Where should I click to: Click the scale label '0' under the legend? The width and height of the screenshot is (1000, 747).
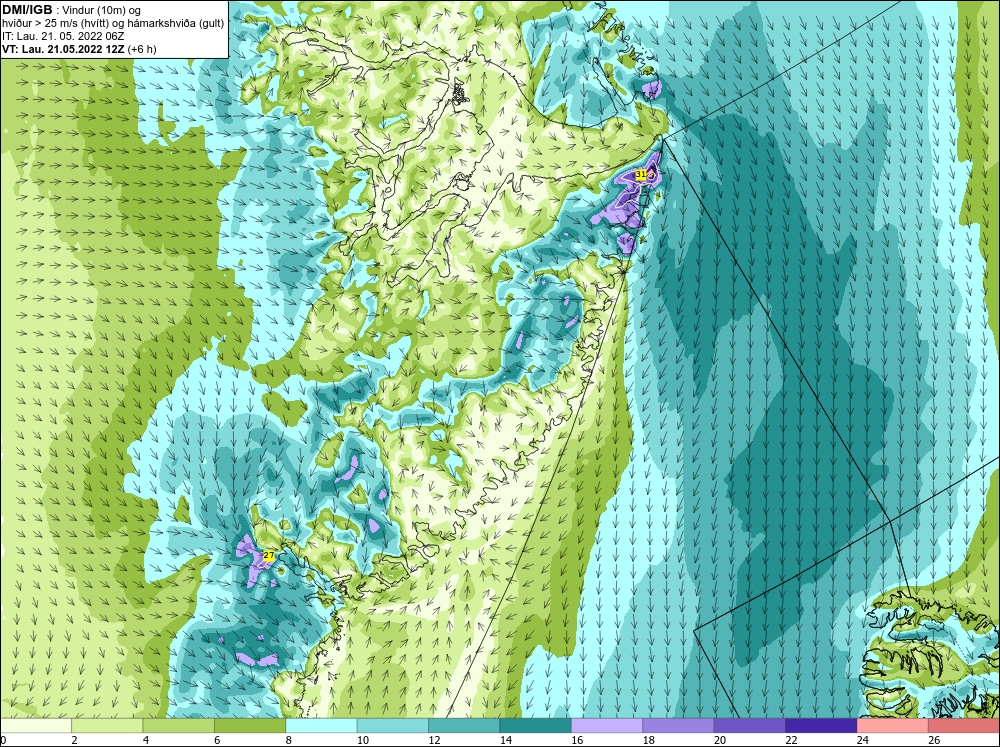coord(3,740)
